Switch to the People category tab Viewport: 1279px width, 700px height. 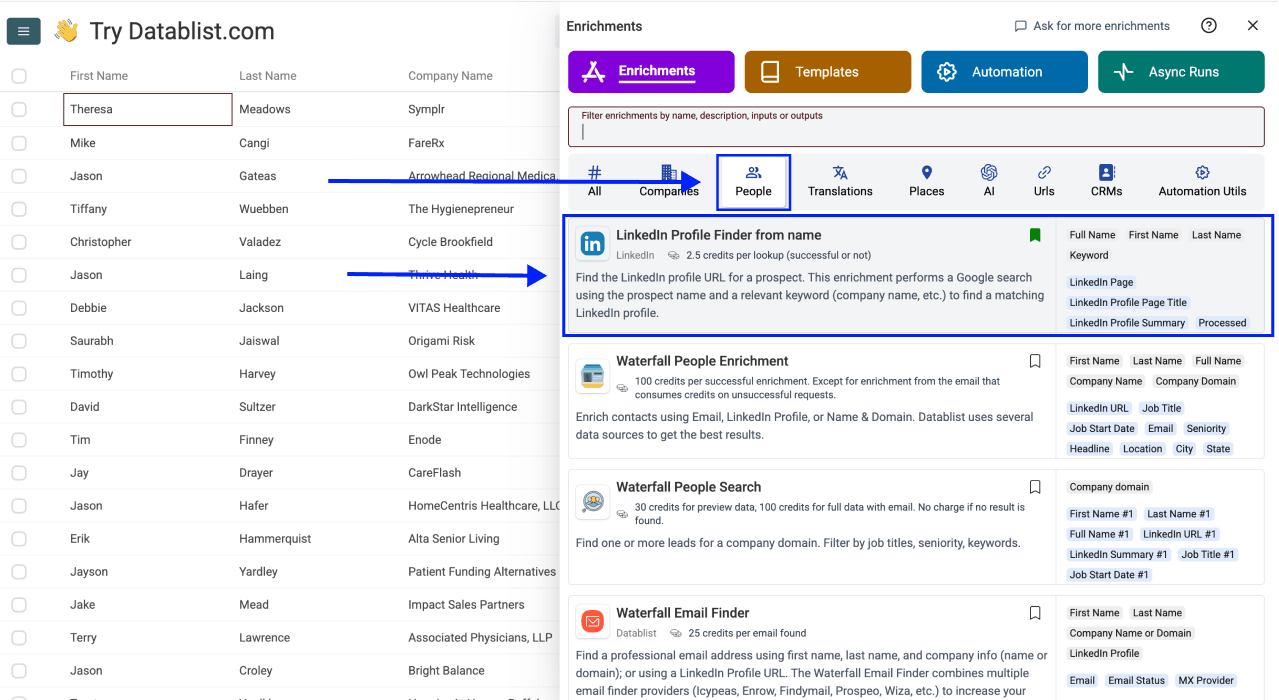coord(753,182)
